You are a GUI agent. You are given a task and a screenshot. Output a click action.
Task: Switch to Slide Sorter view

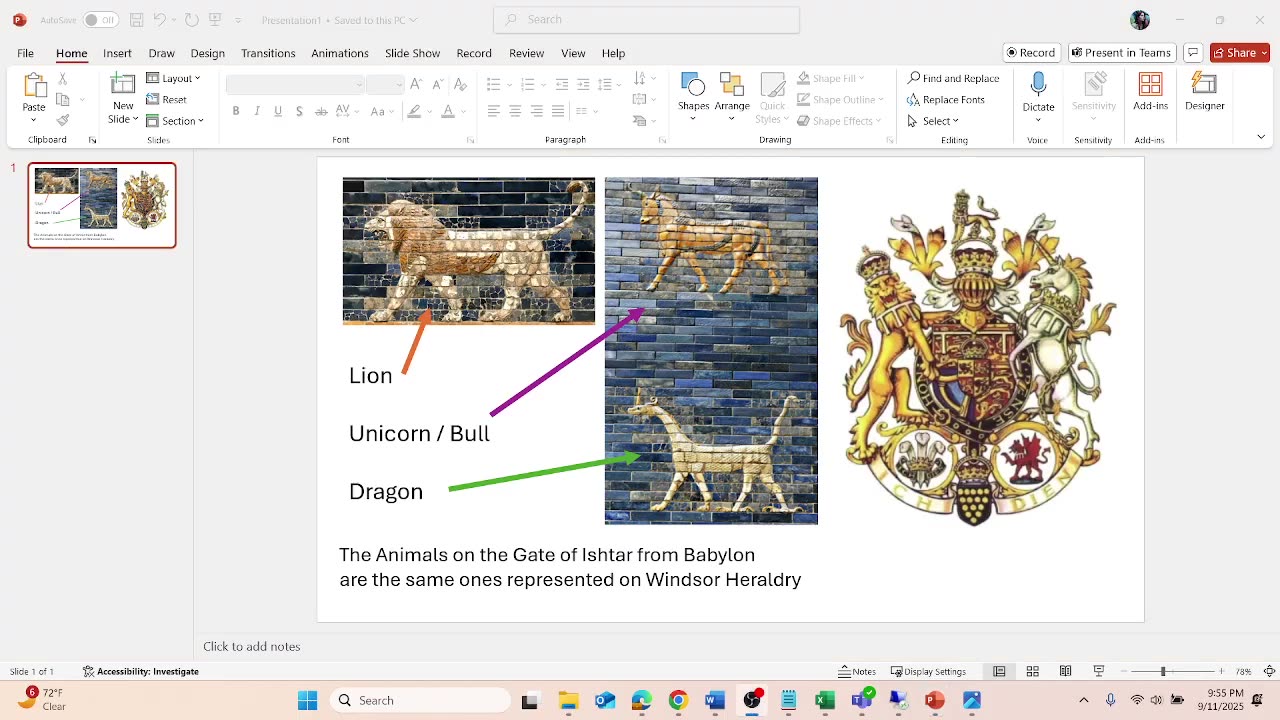1033,672
